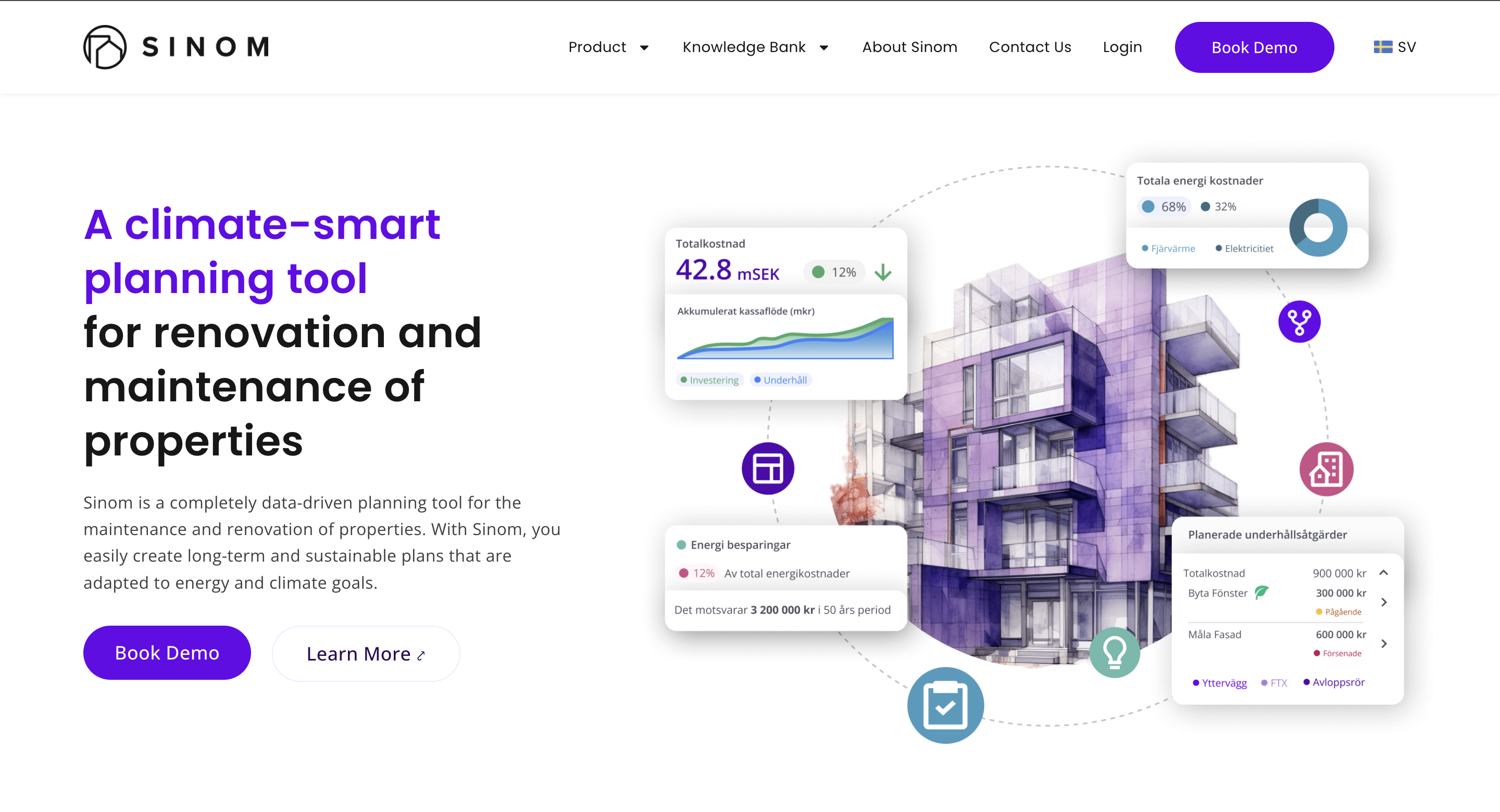This screenshot has width=1500, height=812.
Task: Click the Learn More button
Action: click(366, 654)
